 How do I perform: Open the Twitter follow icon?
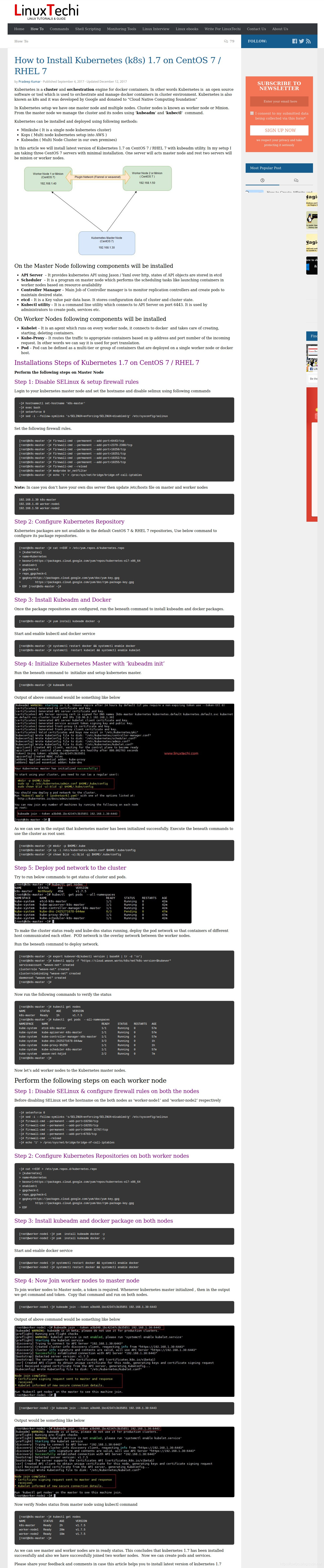pos(302,41)
